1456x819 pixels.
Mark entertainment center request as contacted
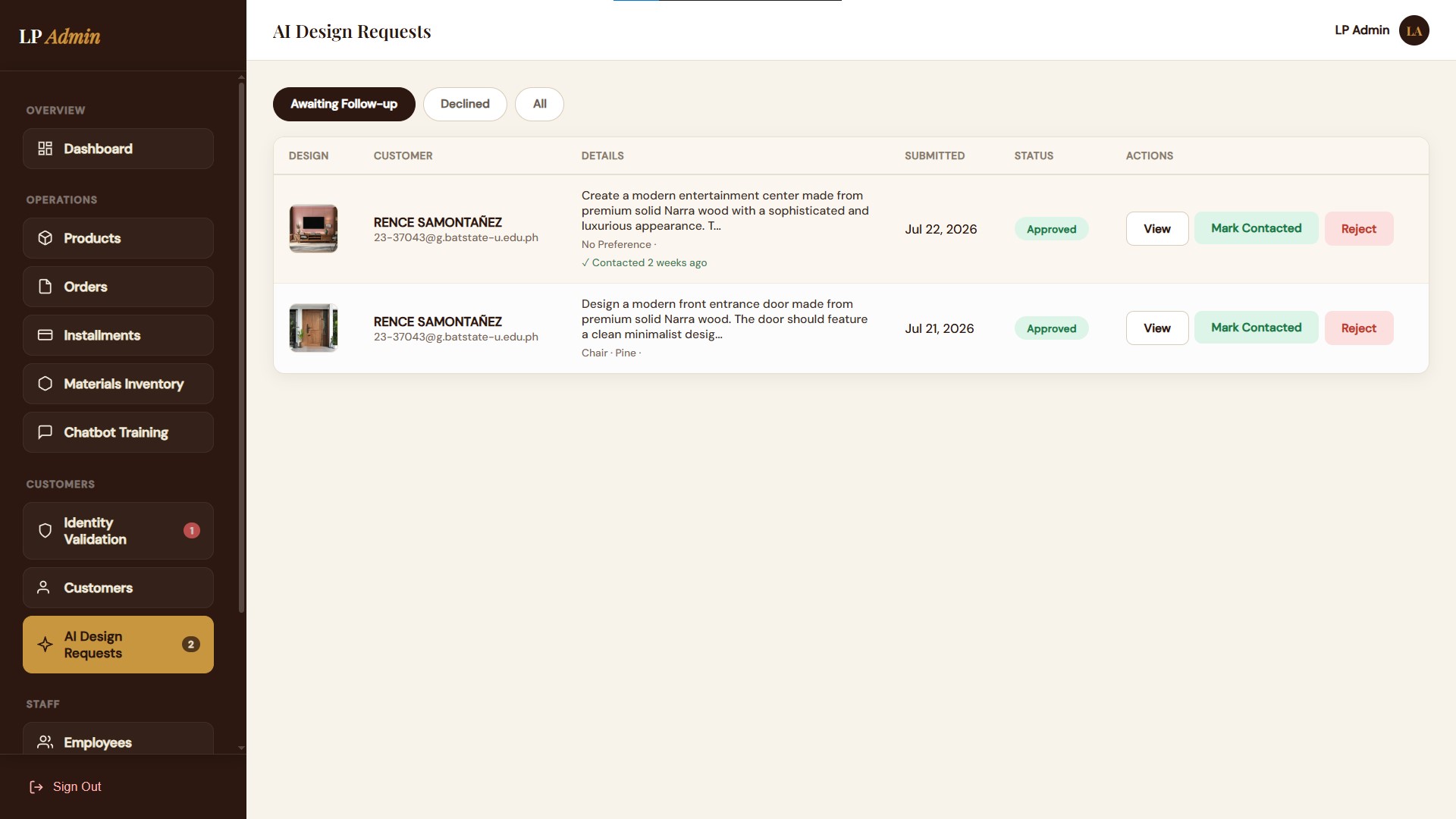point(1257,228)
